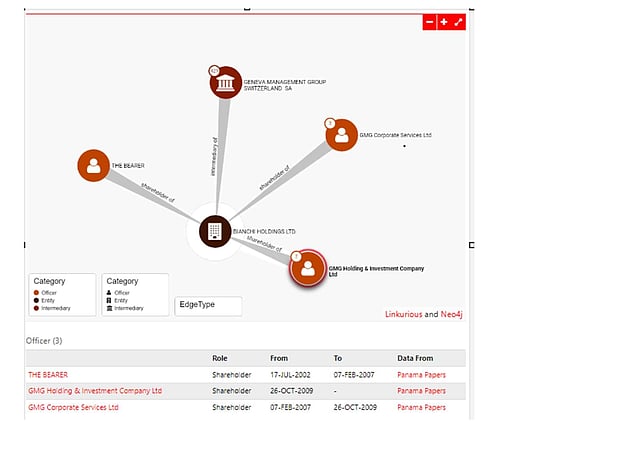Open THE BEARER link in table
Image resolution: width=640 pixels, height=460 pixels.
coord(48,375)
